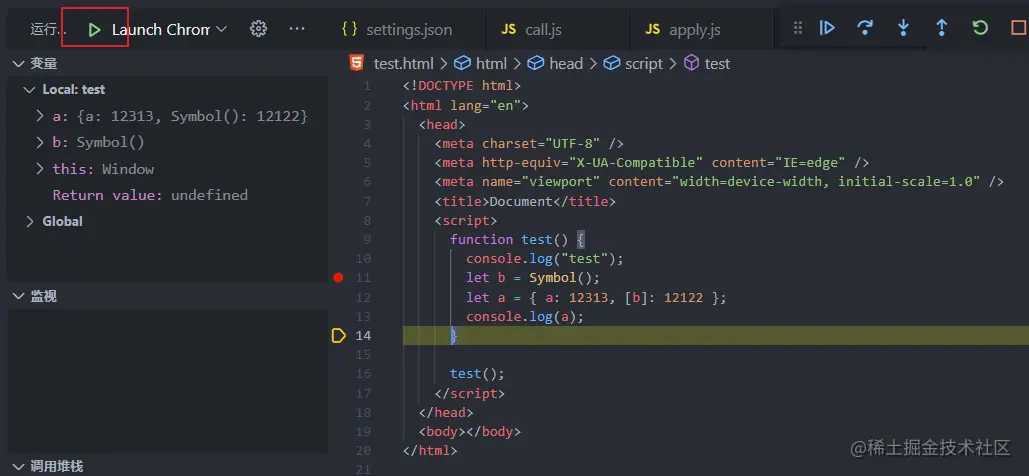Switch to the call.js tab
The width and height of the screenshot is (1029, 476).
point(532,30)
